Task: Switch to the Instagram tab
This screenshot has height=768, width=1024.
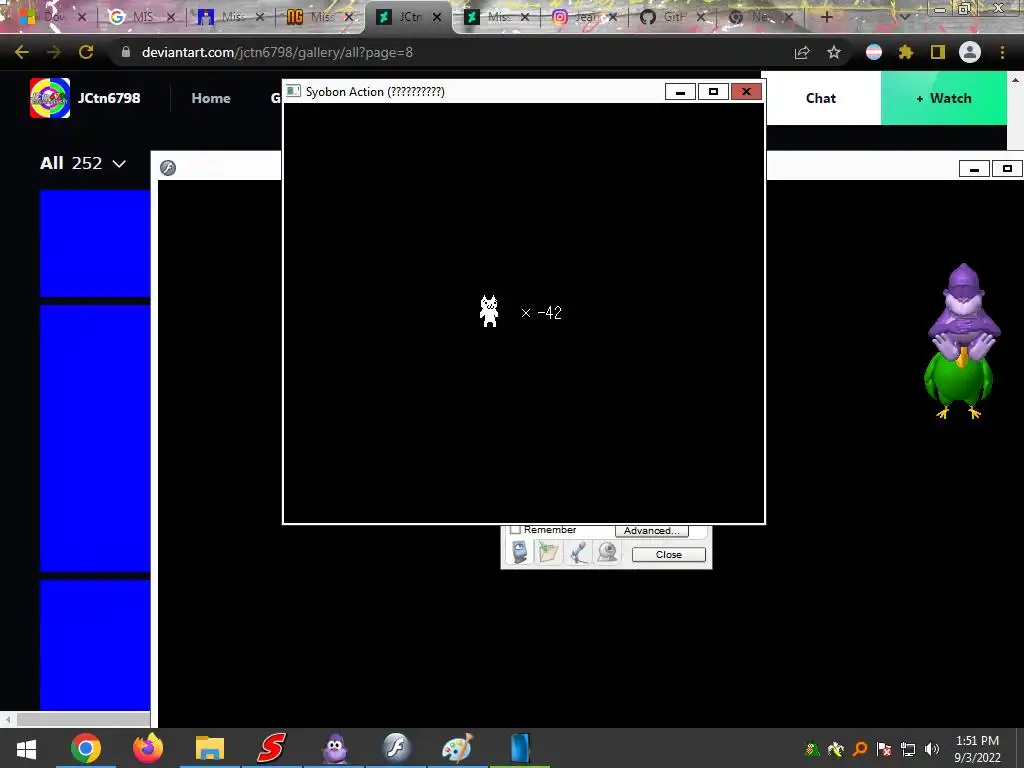Action: pyautogui.click(x=584, y=17)
